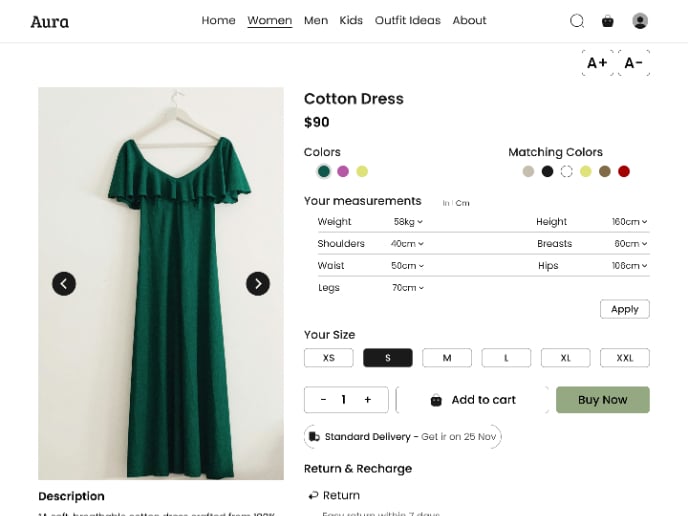Click the quantity value field
Image resolution: width=688 pixels, height=516 pixels.
(x=344, y=400)
